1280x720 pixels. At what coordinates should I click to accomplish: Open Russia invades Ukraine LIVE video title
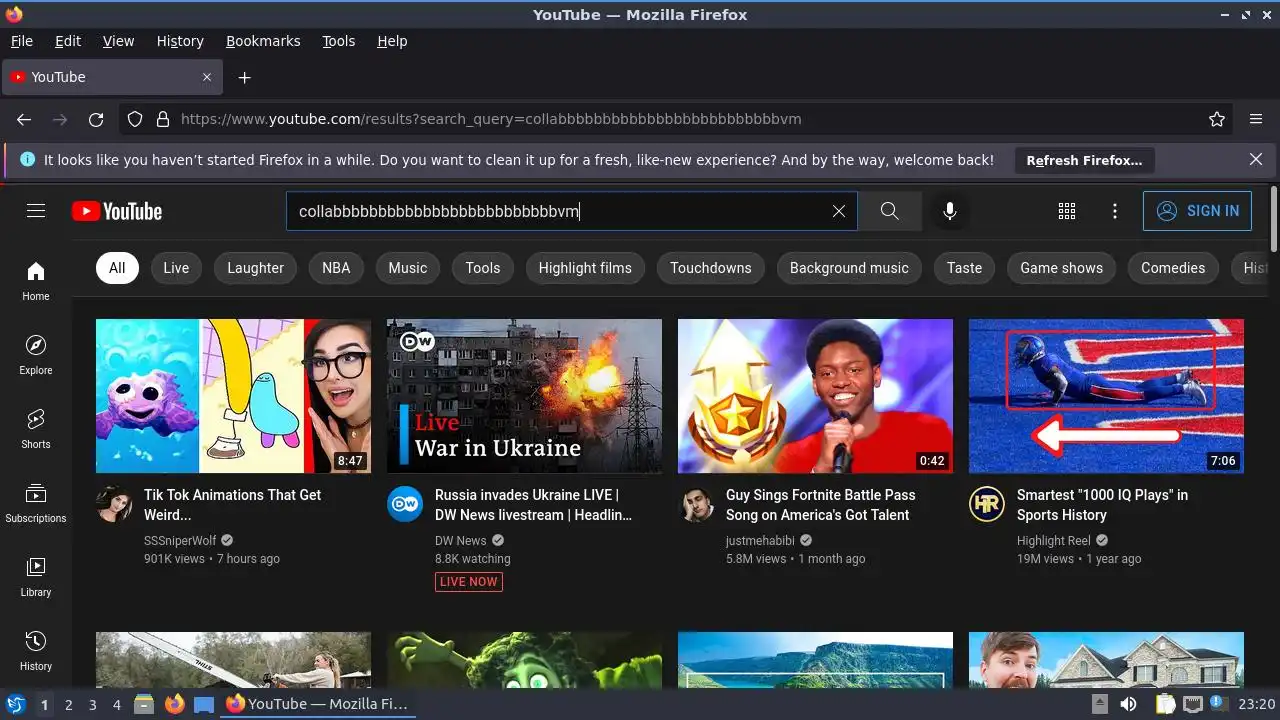click(x=534, y=505)
